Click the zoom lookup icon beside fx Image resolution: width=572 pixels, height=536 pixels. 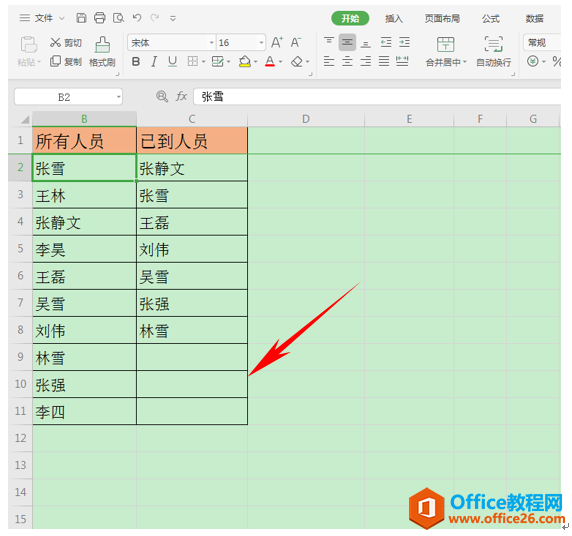[162, 96]
